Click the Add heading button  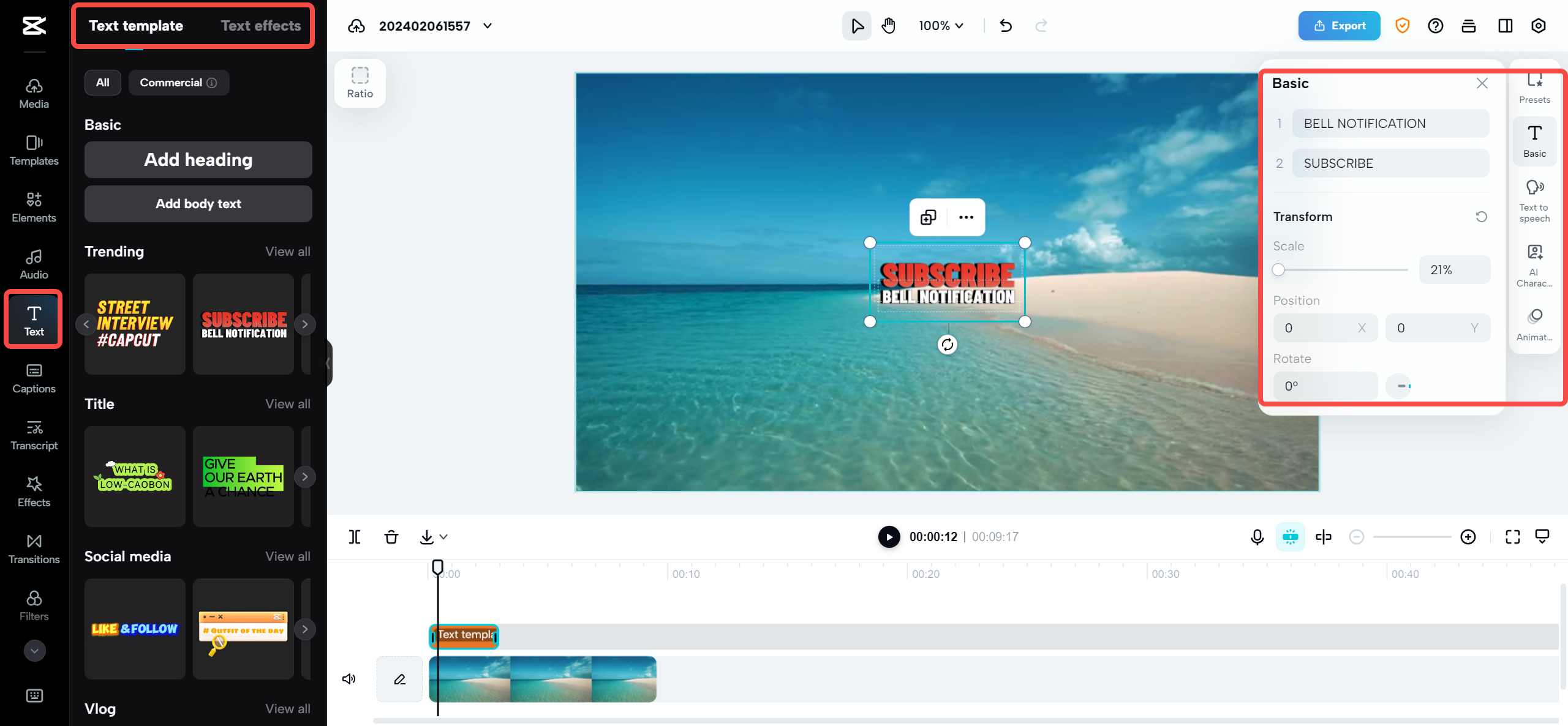[x=198, y=160]
